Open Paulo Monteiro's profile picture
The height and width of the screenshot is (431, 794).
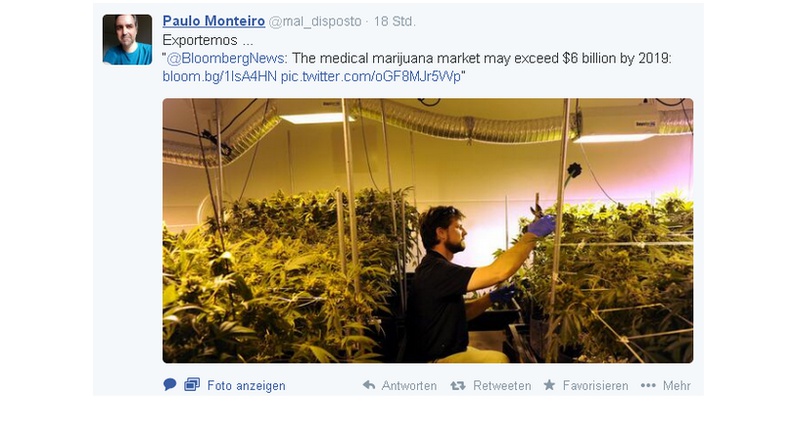(x=127, y=40)
